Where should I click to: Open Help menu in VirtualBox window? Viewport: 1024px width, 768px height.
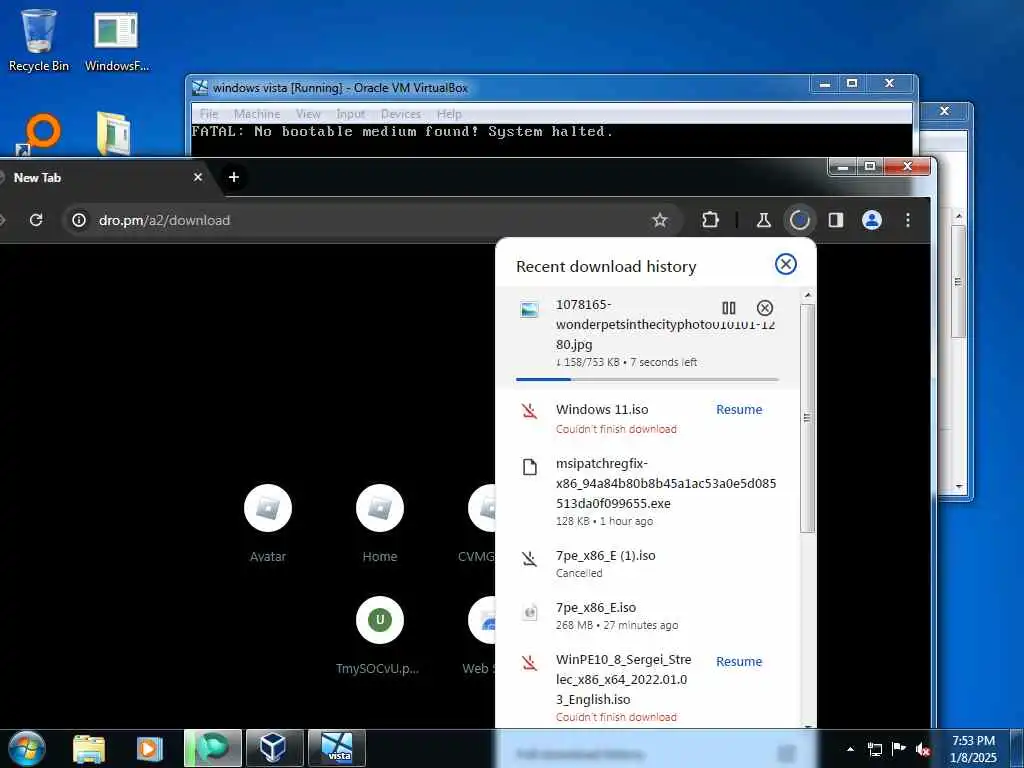point(449,114)
